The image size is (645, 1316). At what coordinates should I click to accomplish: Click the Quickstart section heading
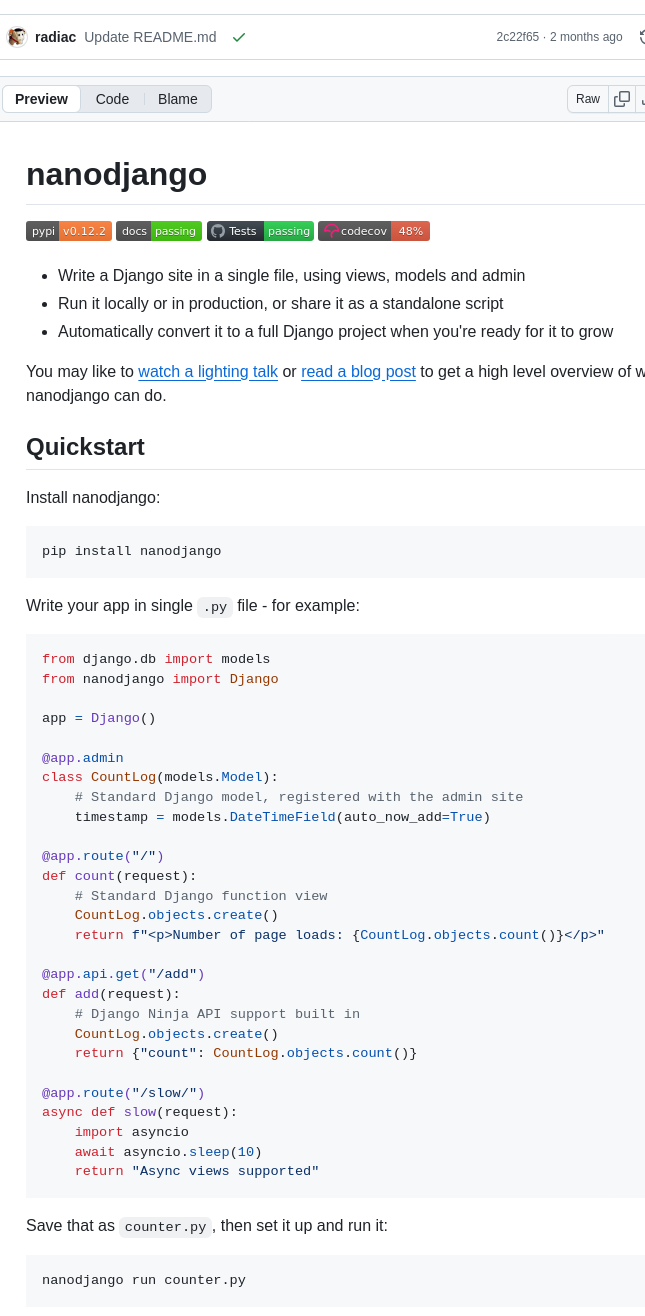pos(85,447)
